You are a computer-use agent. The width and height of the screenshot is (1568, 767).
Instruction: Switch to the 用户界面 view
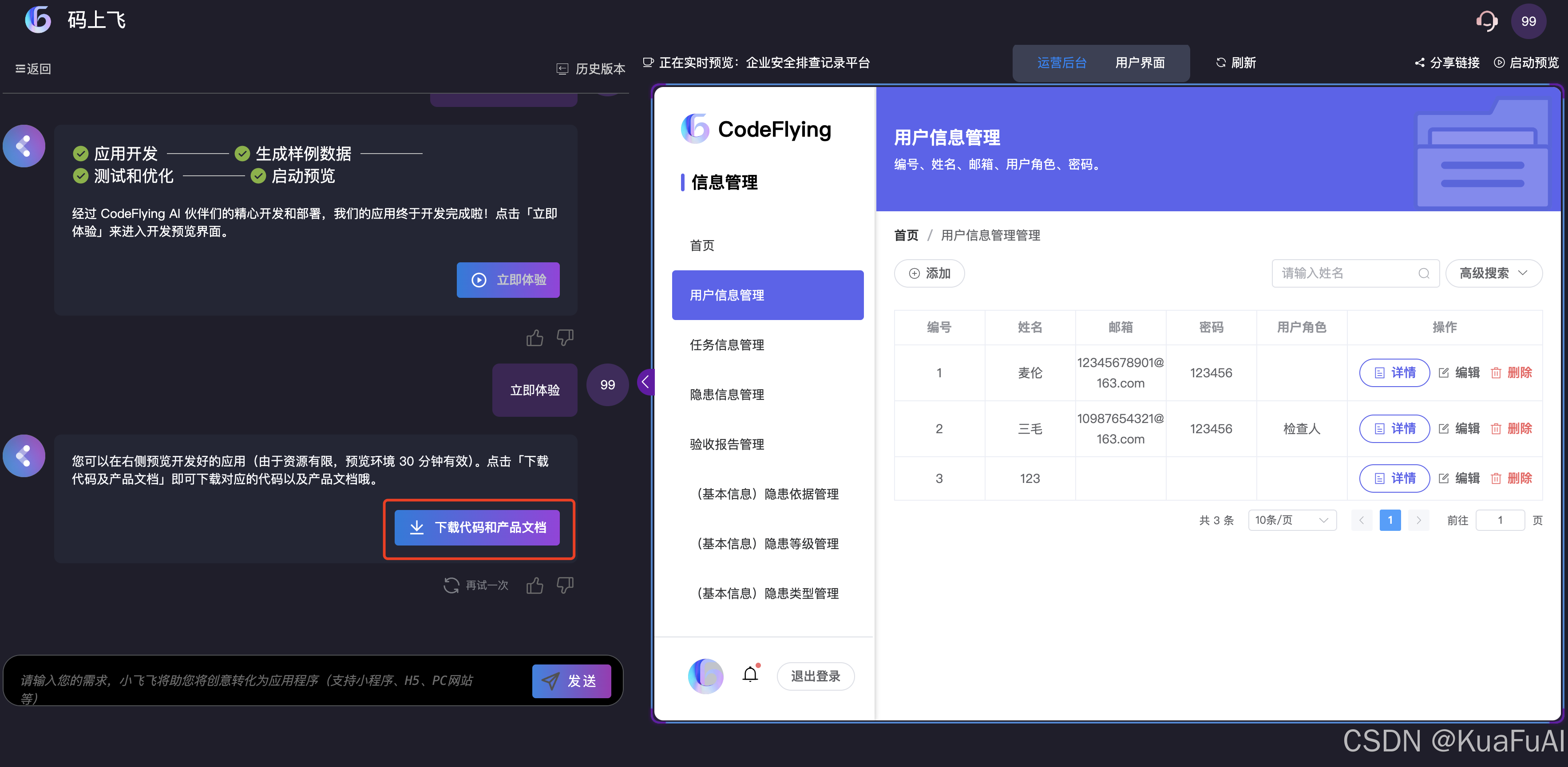1140,63
